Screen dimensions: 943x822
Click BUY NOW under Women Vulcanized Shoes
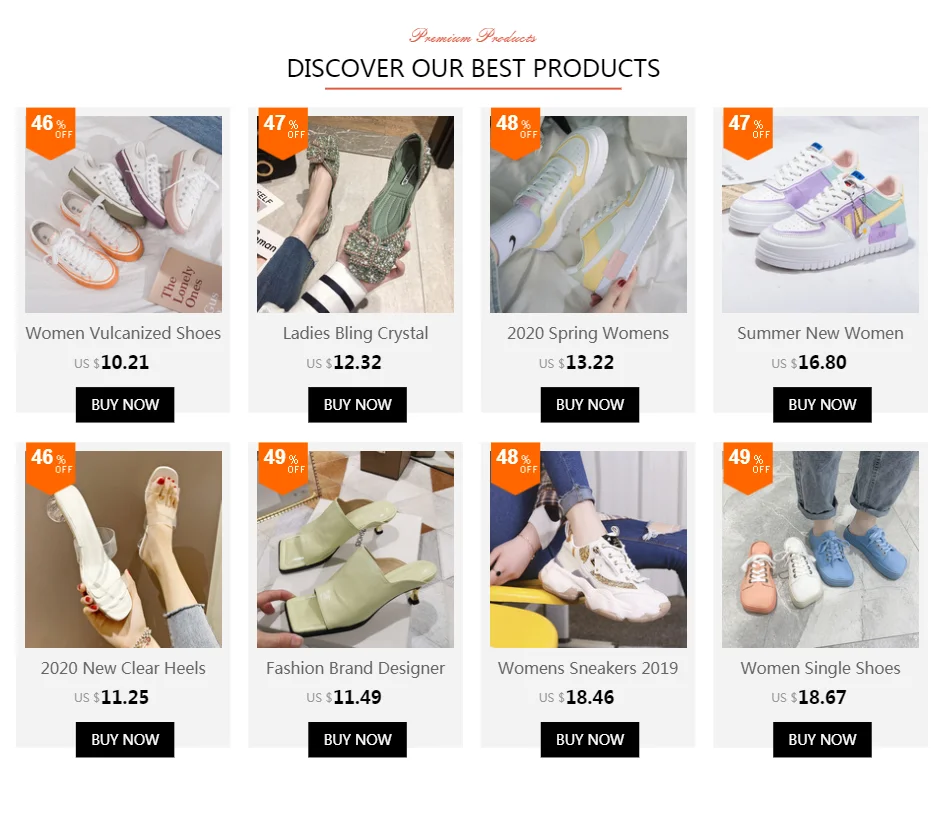coord(125,405)
